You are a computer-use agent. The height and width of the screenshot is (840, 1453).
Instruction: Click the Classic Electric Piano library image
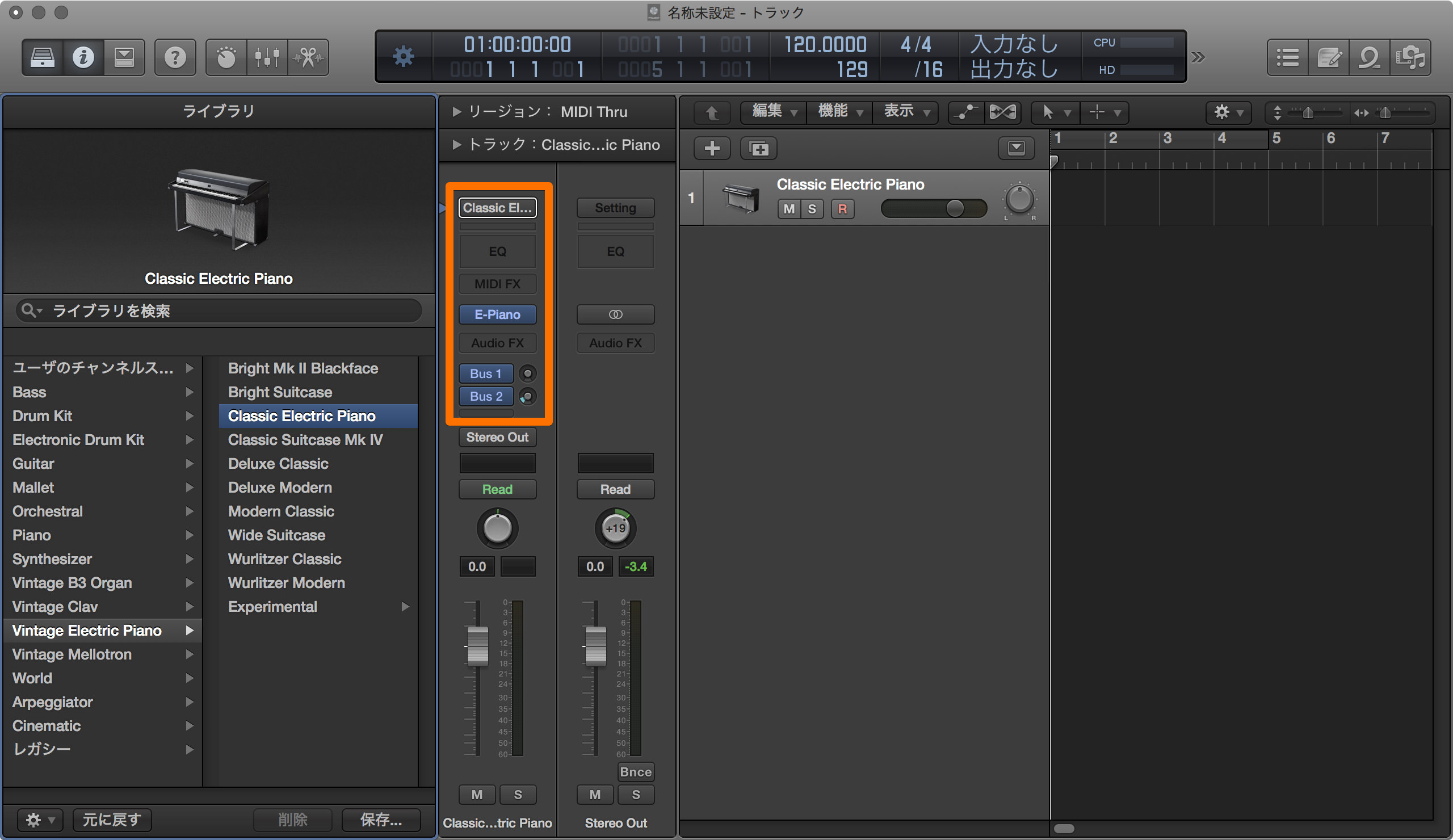pyautogui.click(x=219, y=209)
